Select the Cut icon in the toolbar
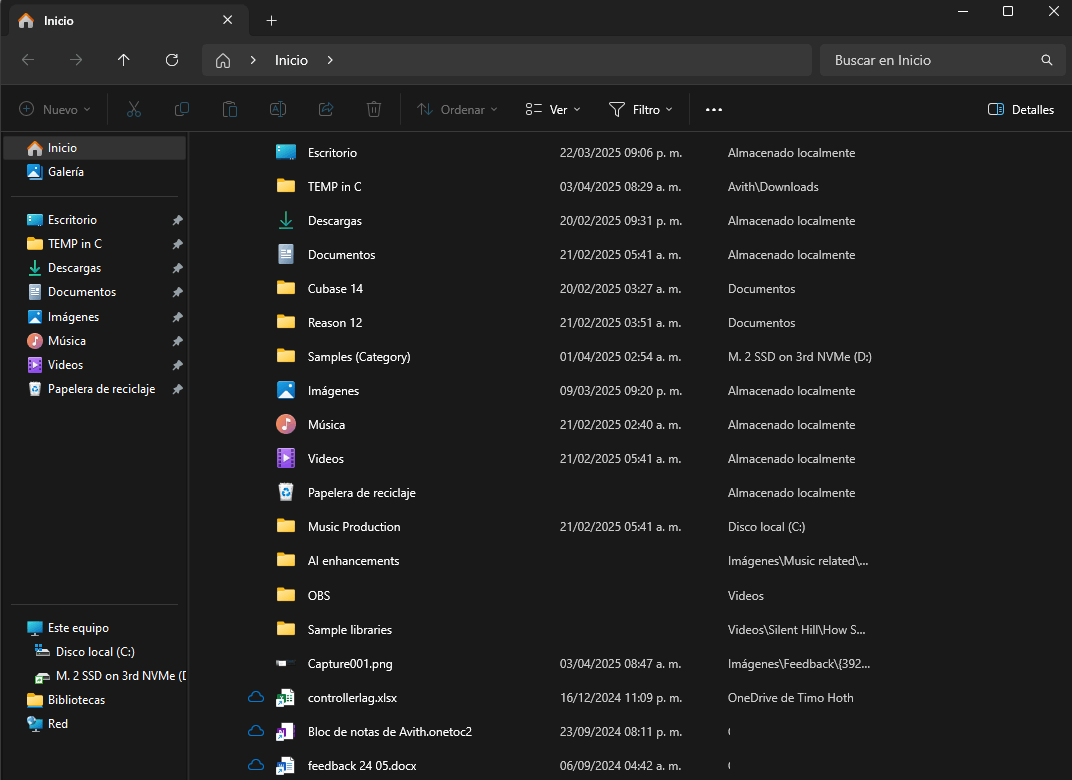Screen dimensions: 1072x780 click(x=133, y=109)
